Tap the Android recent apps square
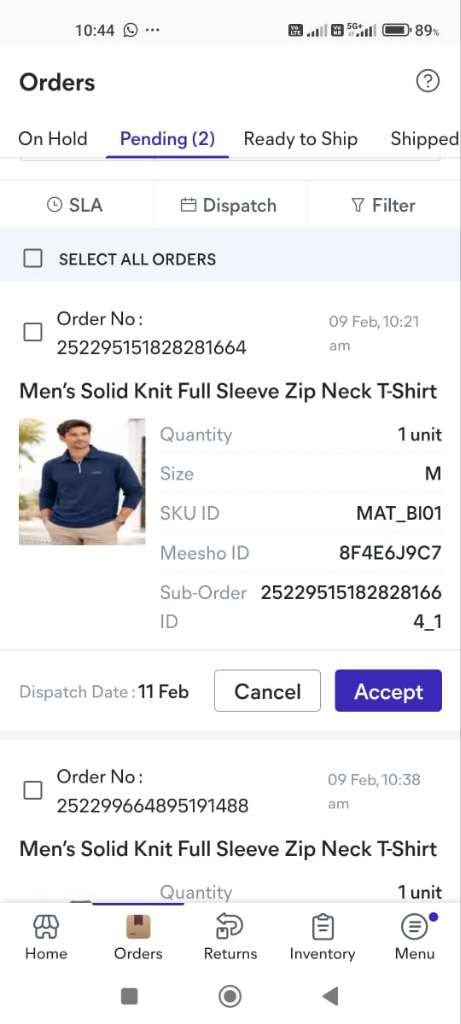The width and height of the screenshot is (461, 1024). tap(129, 996)
